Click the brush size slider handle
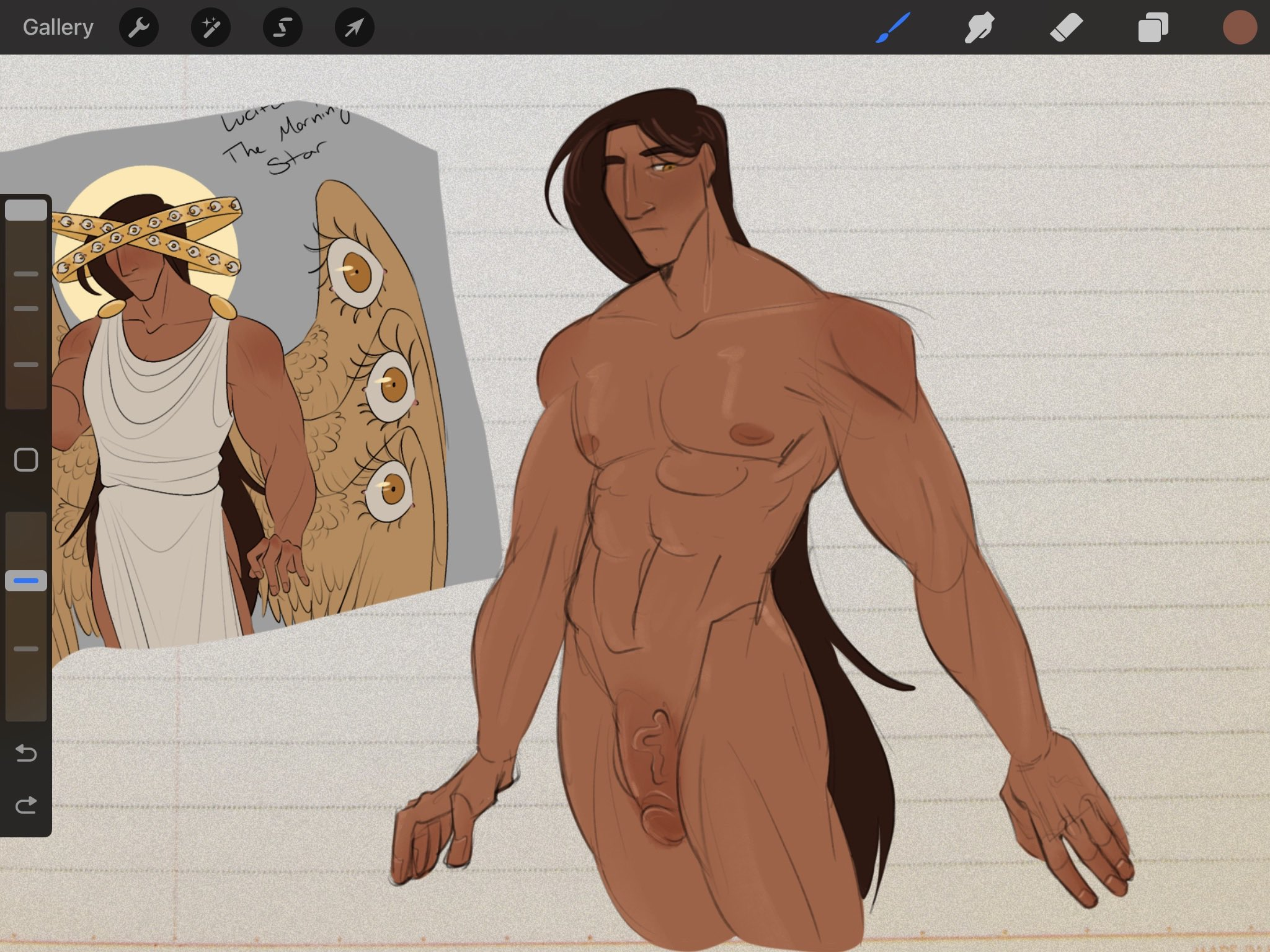Screen dimensions: 1270x952 click(x=26, y=210)
